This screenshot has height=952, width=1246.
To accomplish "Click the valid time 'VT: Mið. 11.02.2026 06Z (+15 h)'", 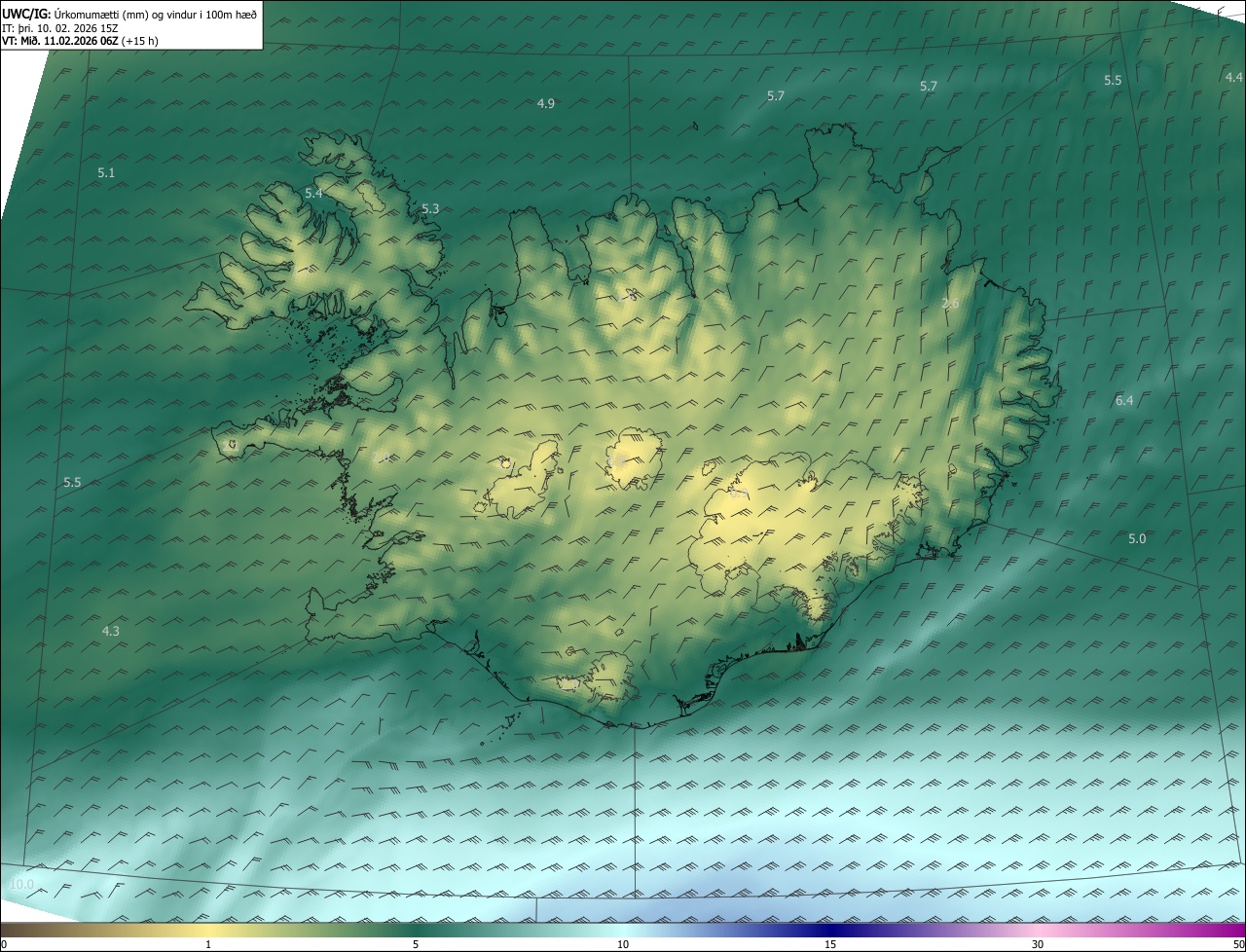I will [x=80, y=42].
